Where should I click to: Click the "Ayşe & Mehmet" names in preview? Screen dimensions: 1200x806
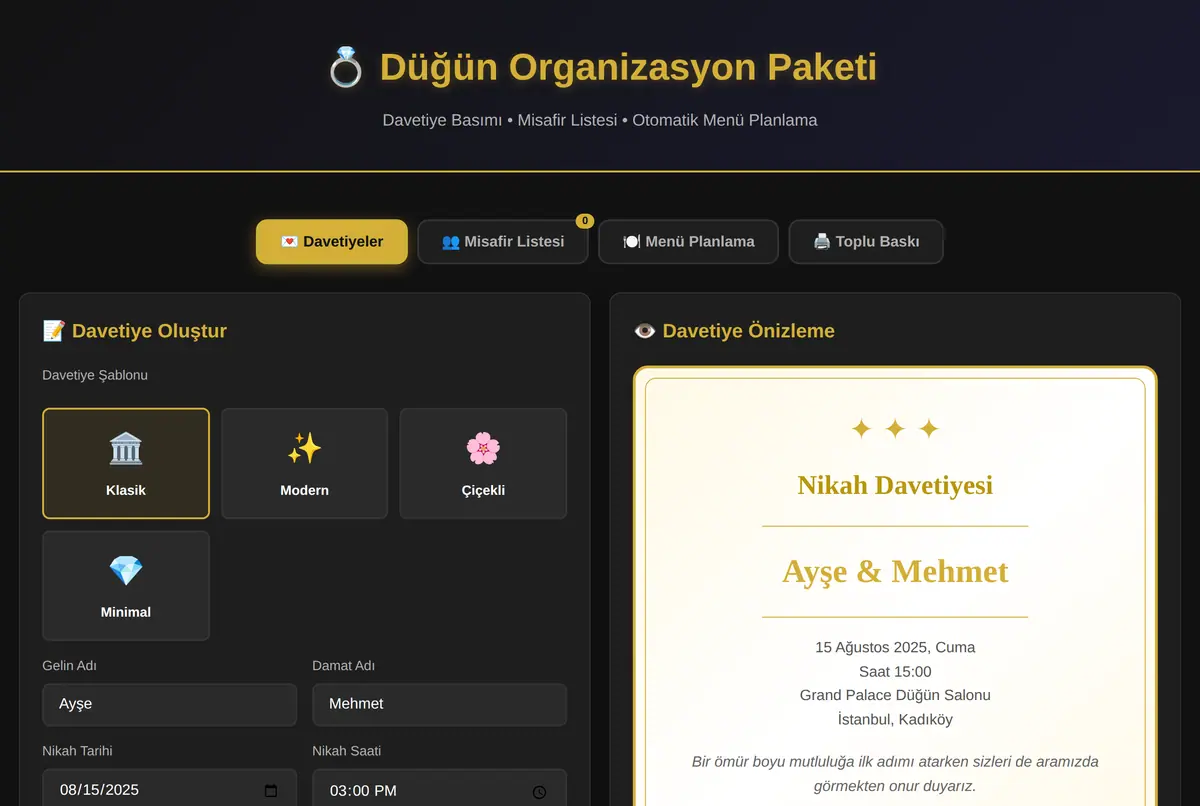pyautogui.click(x=895, y=571)
